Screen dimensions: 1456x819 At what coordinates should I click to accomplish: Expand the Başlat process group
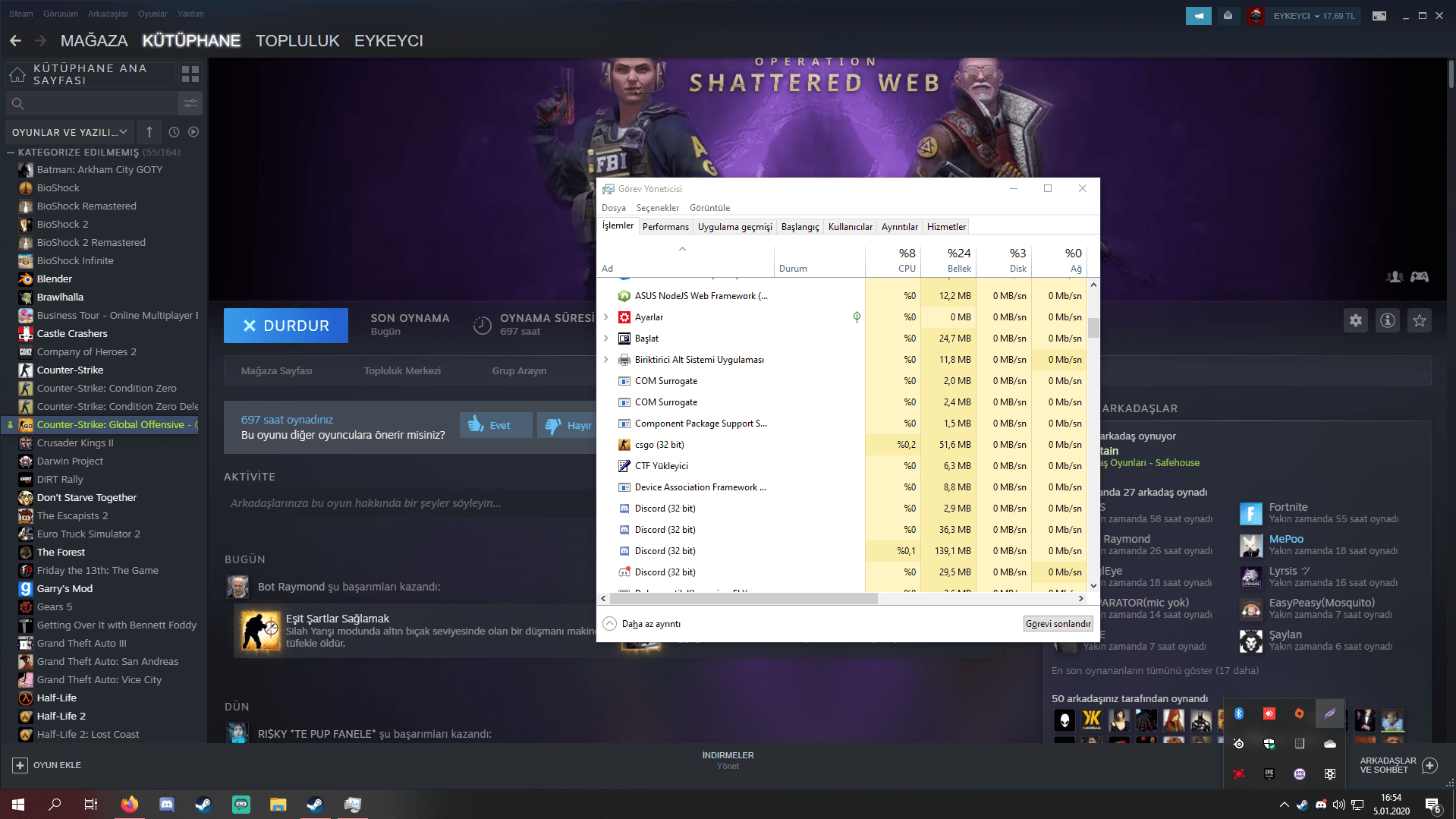coord(606,339)
